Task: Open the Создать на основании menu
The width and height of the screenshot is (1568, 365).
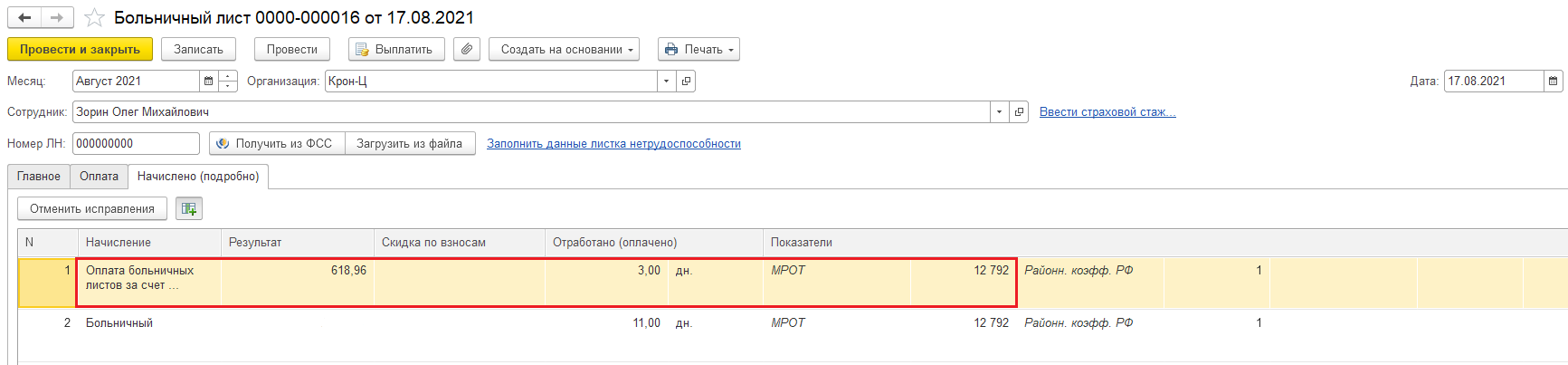Action: tap(564, 49)
